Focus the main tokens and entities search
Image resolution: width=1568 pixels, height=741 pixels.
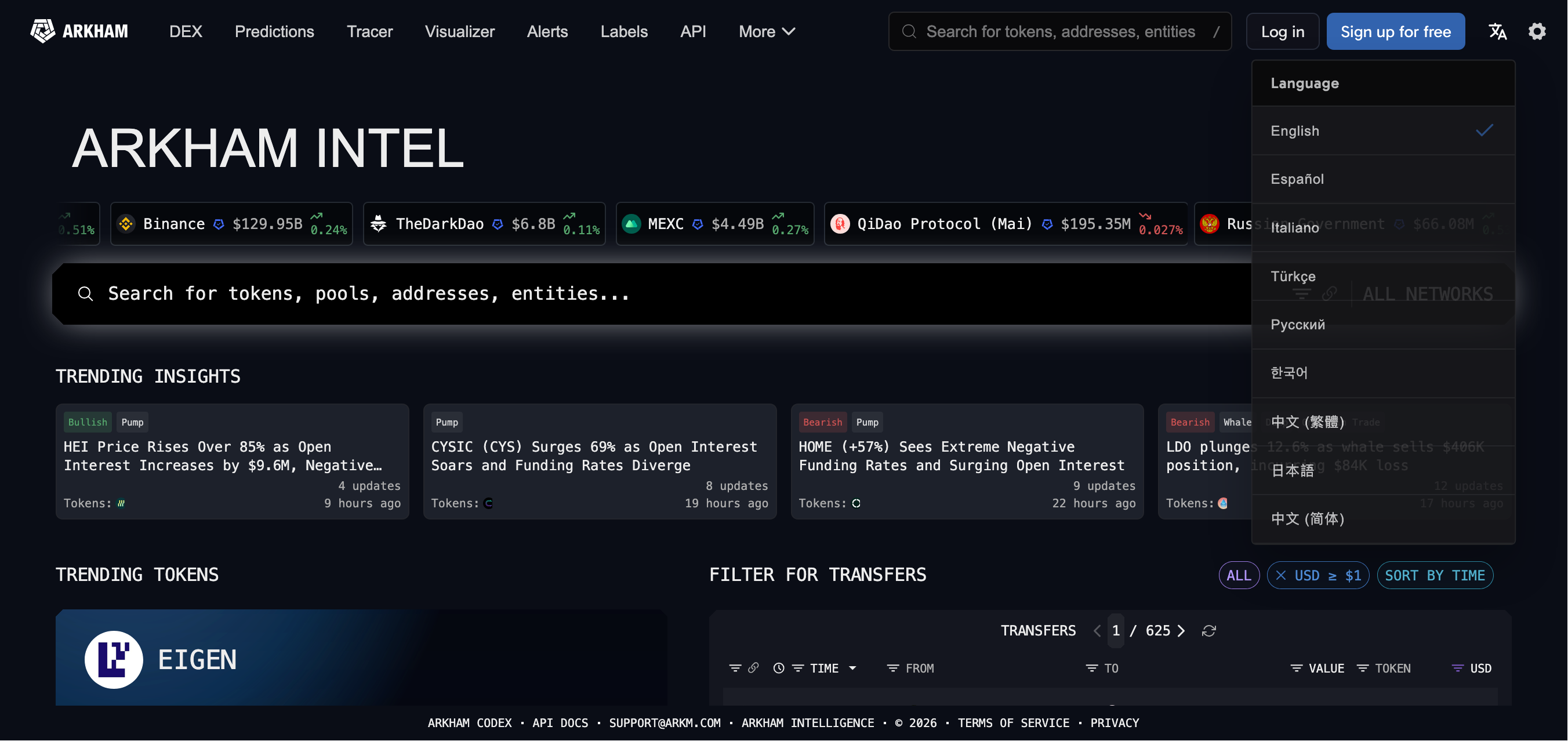[x=651, y=294]
